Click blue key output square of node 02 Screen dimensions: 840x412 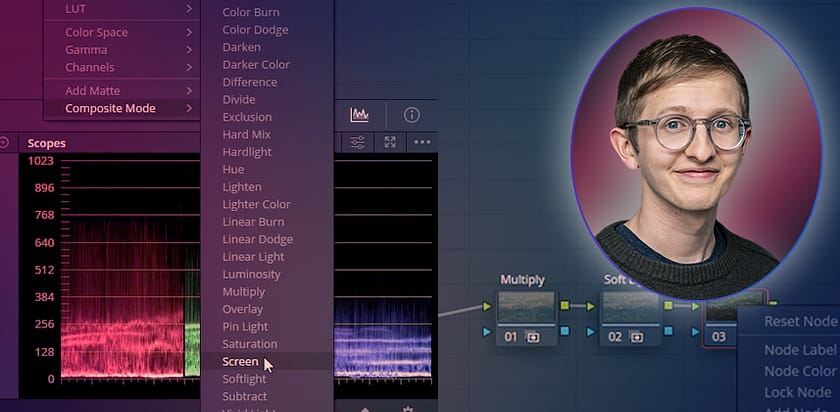(669, 331)
